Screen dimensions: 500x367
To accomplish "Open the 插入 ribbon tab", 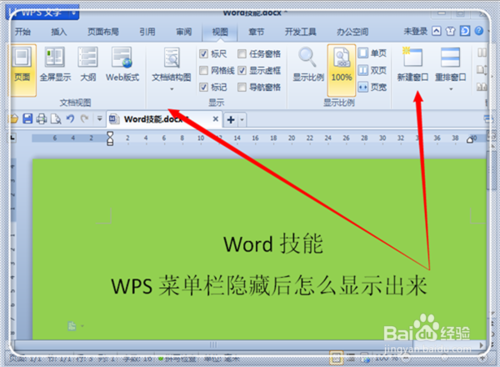I will click(x=59, y=32).
